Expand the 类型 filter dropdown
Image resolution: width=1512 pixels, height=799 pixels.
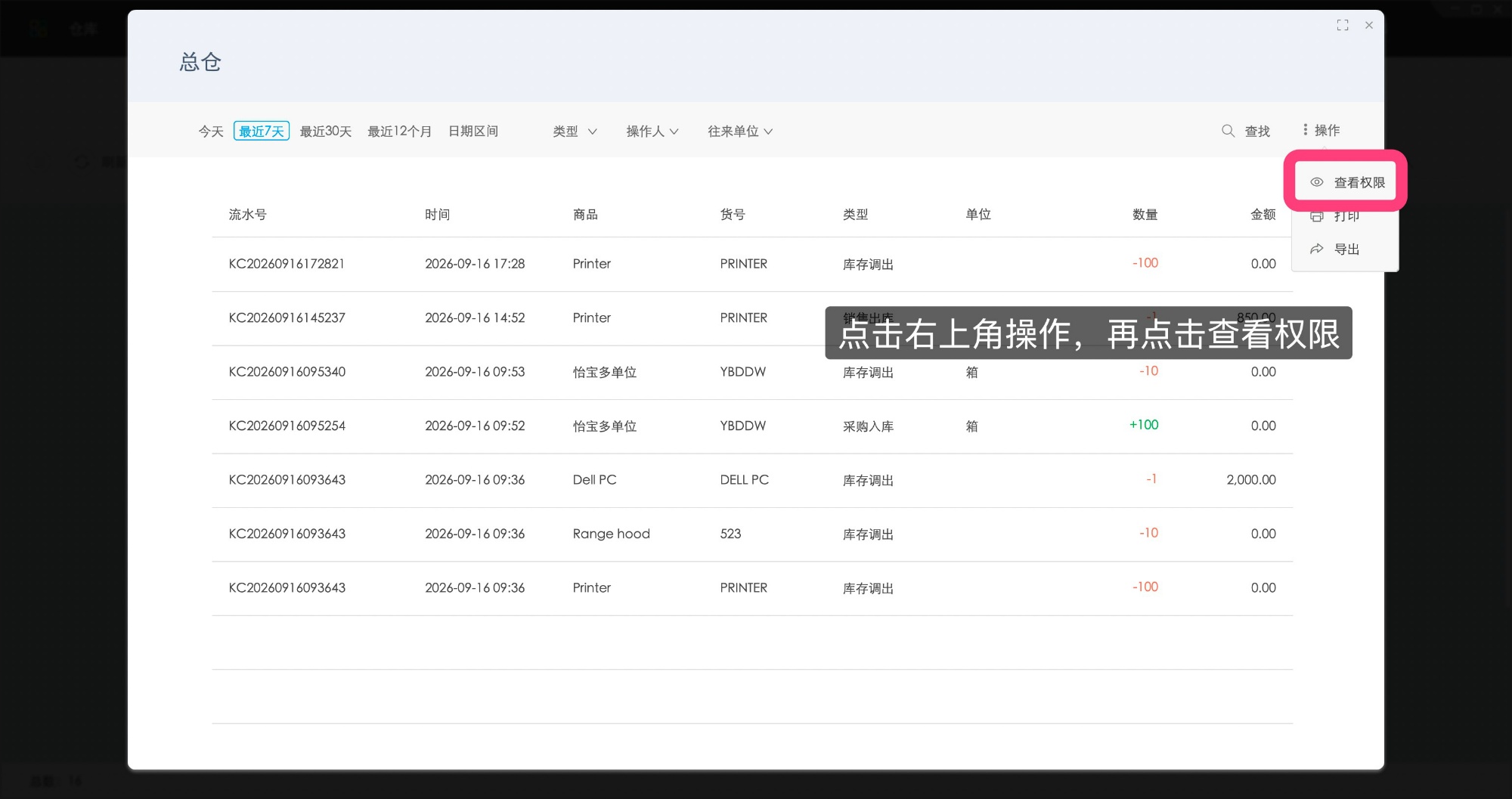tap(575, 132)
